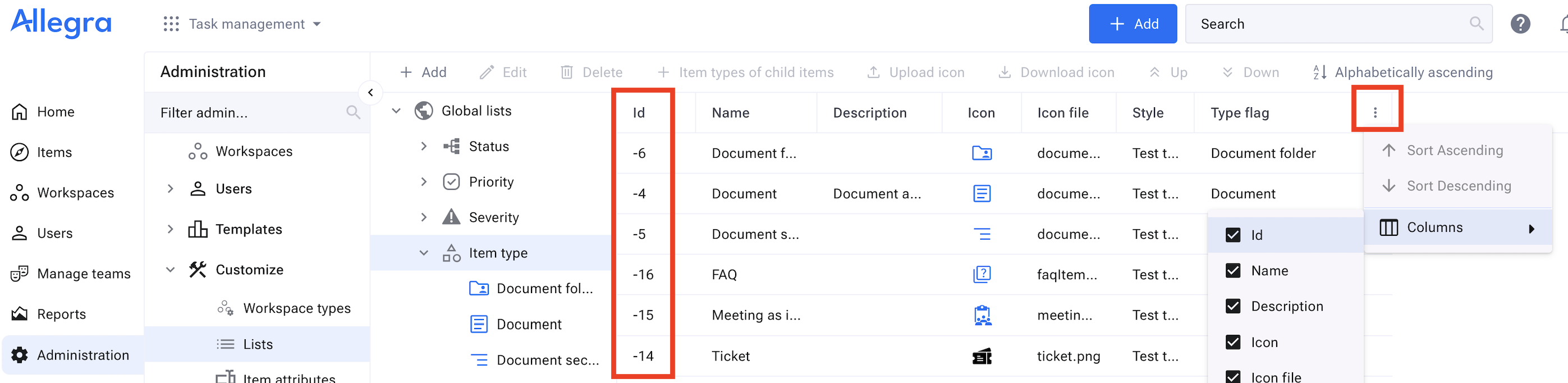Click the Ticket row icon
The image size is (1568, 383).
[x=981, y=356]
